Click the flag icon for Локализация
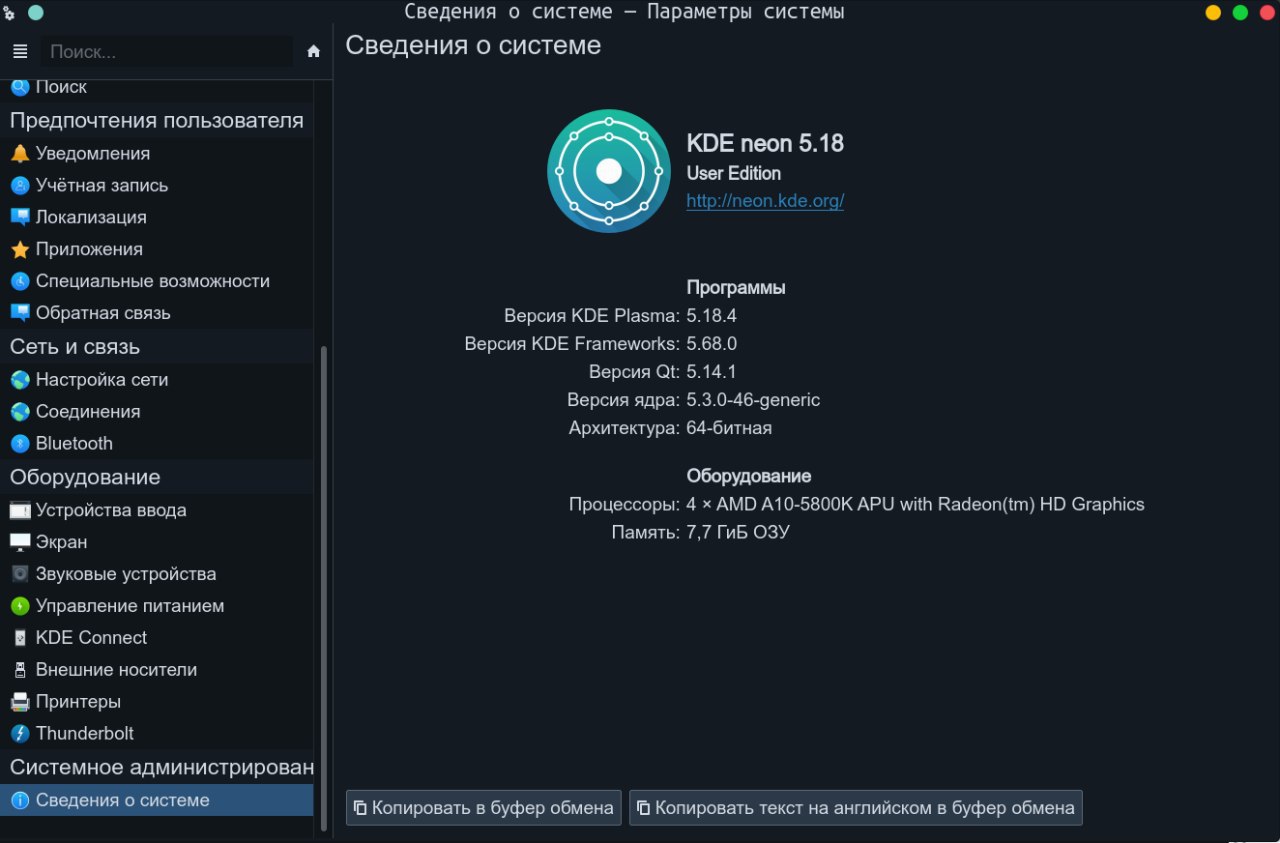Screen dimensions: 1280x843 pos(20,217)
